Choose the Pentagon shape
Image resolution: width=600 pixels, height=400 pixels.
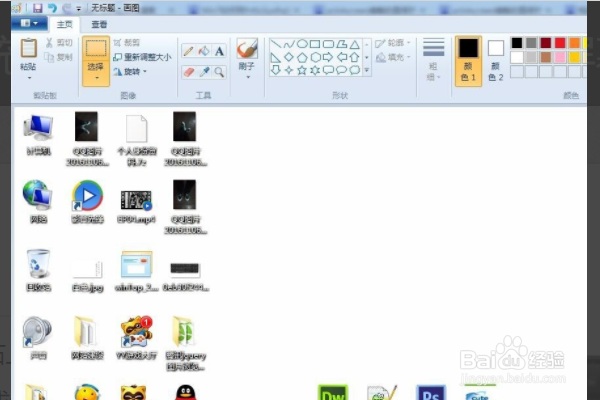(x=302, y=58)
